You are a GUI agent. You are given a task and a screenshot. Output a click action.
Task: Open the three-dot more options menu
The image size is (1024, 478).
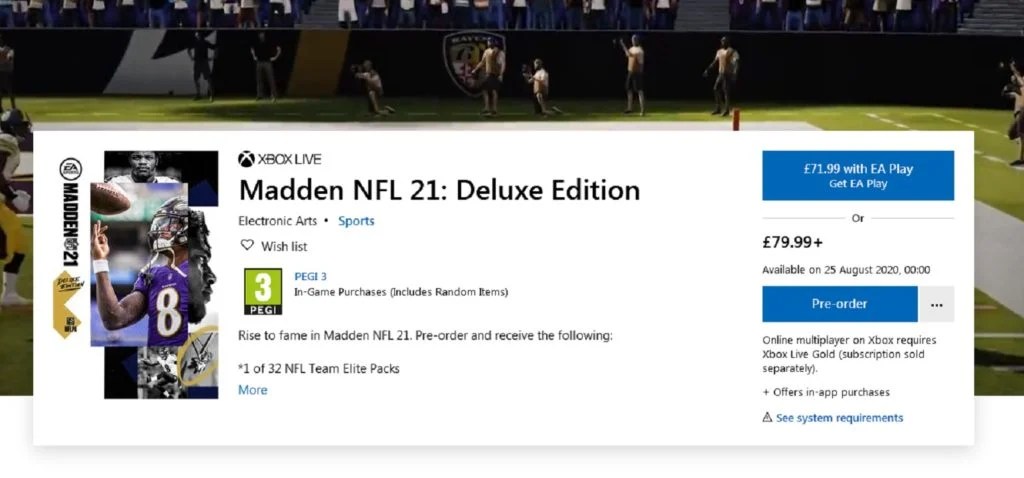[936, 304]
